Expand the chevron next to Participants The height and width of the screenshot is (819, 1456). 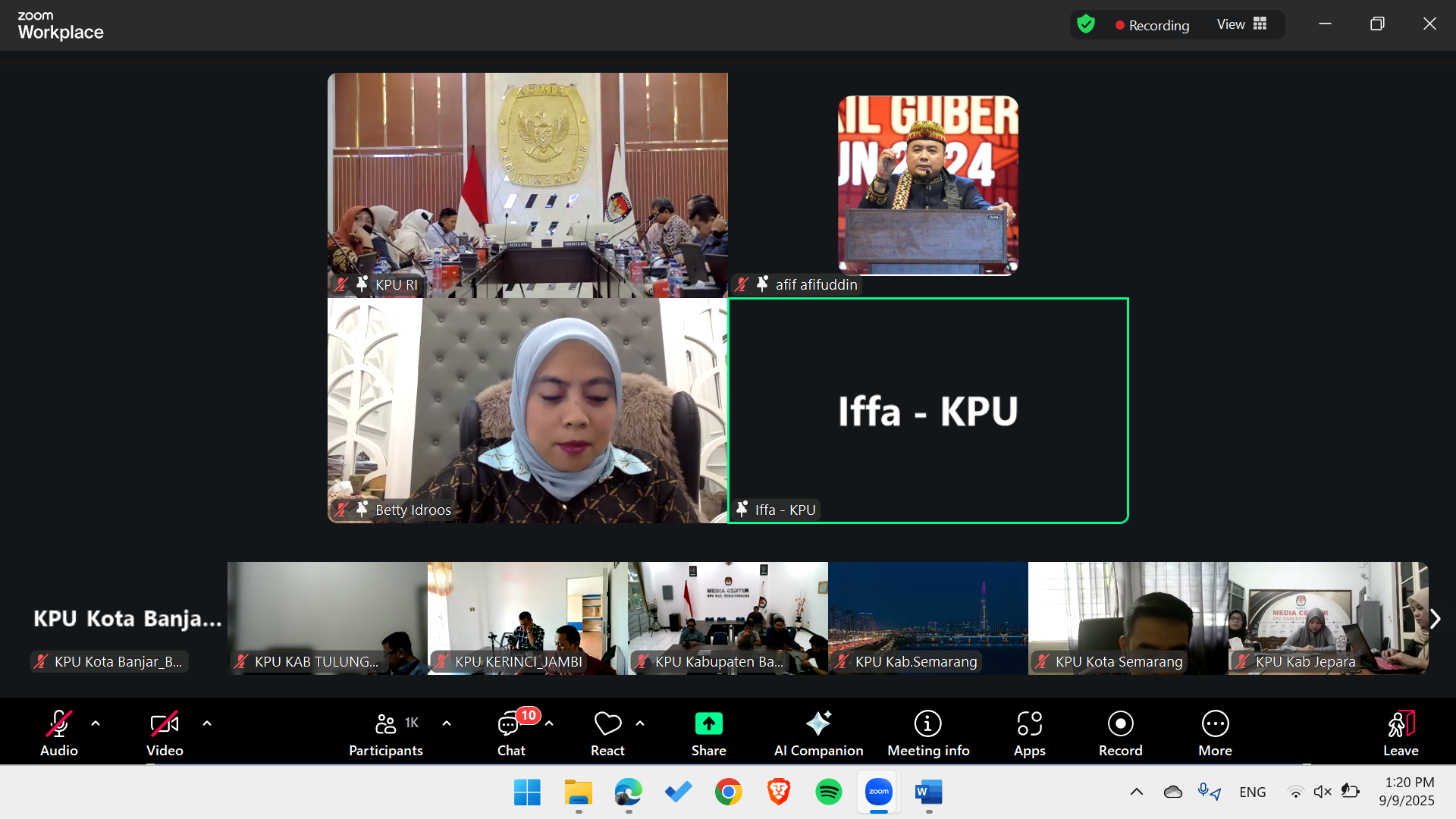(x=447, y=723)
